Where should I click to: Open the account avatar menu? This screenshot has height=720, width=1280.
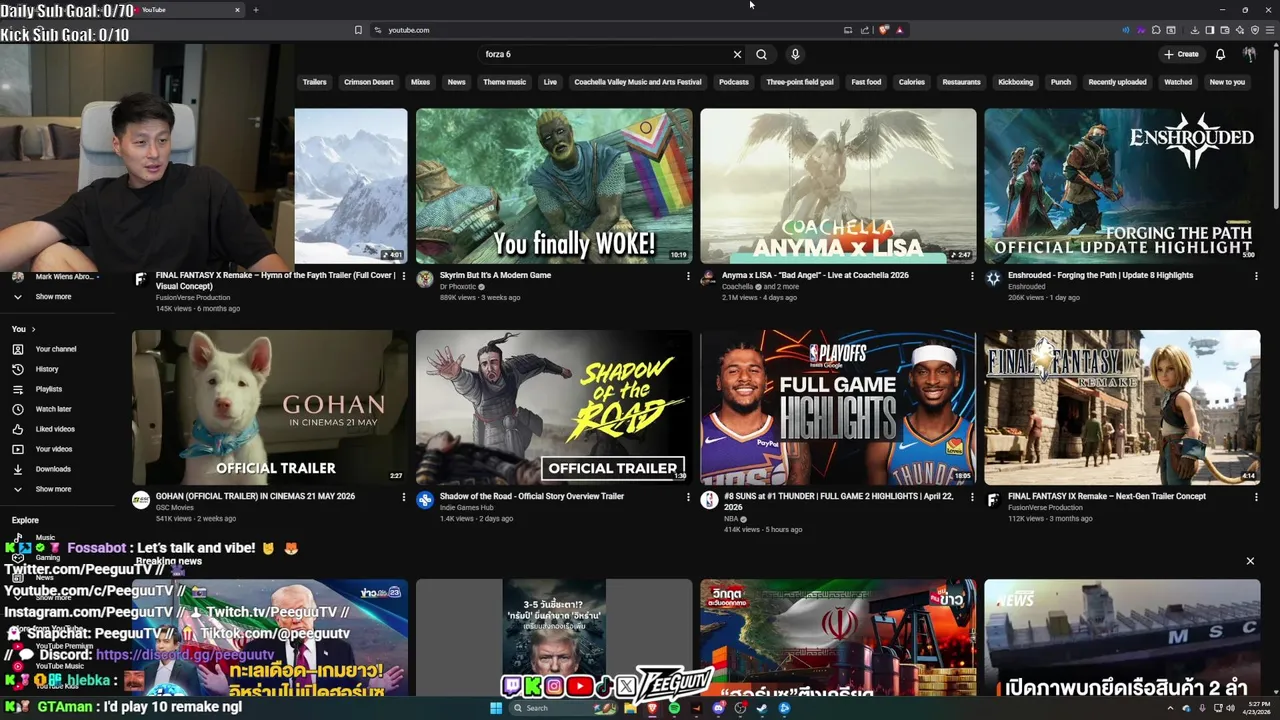point(1249,54)
